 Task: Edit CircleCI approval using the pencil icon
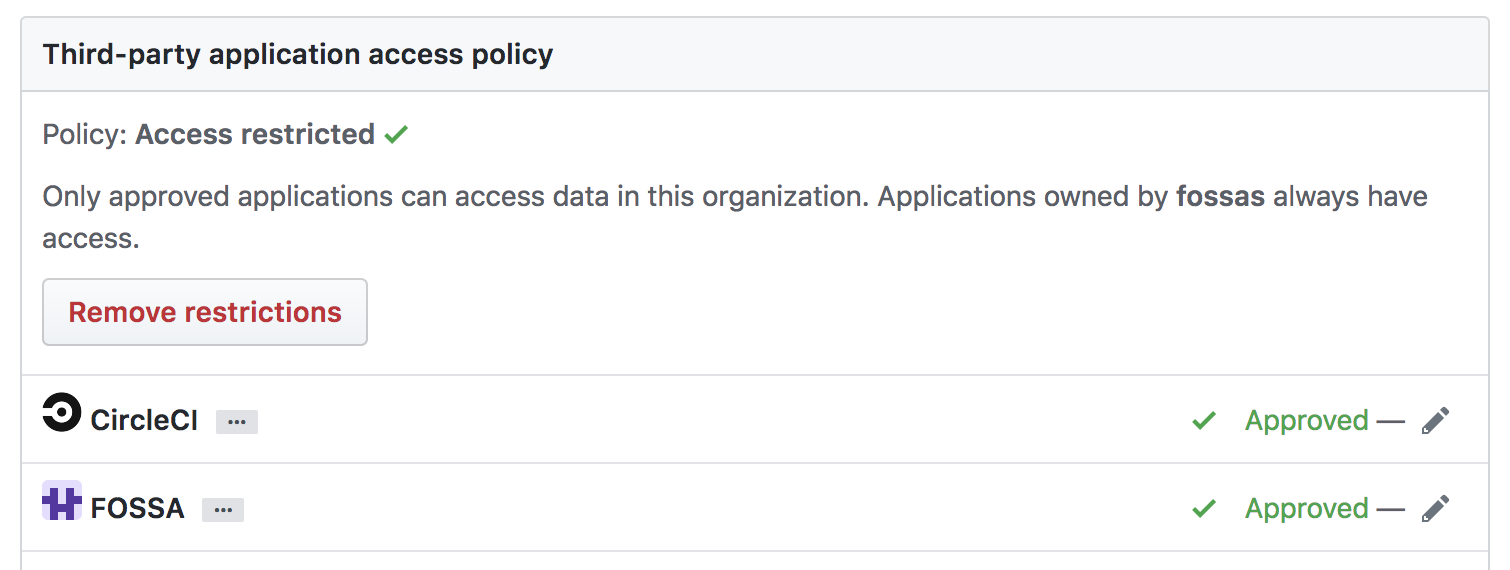coord(1435,421)
